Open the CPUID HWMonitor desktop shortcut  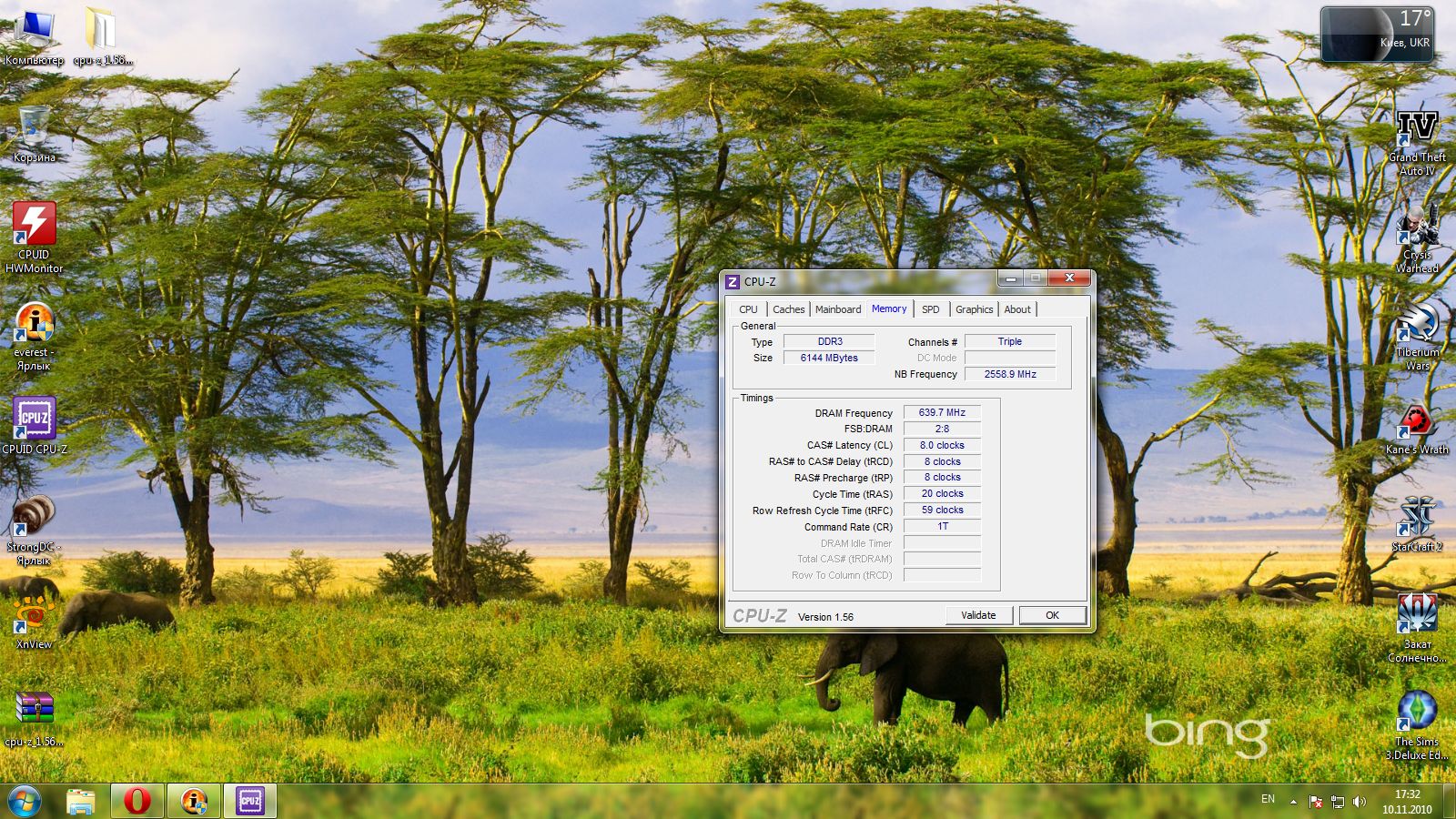(x=34, y=226)
